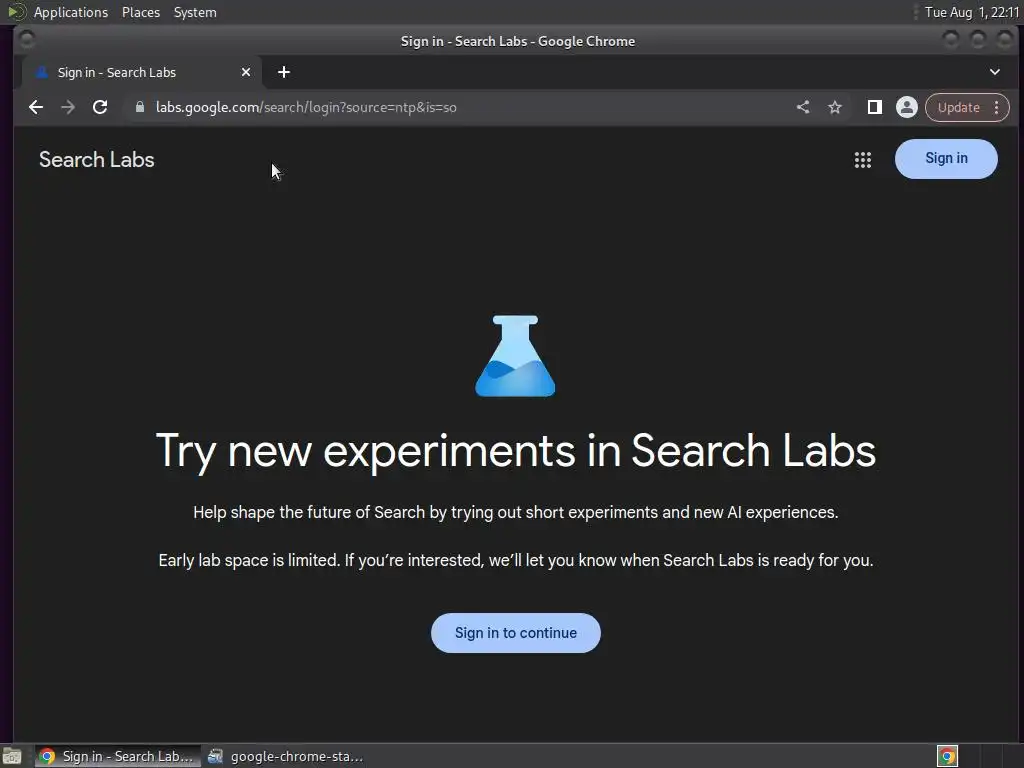Image resolution: width=1024 pixels, height=768 pixels.
Task: Switch to the google-chrome-sta... taskbar item
Action: click(286, 756)
